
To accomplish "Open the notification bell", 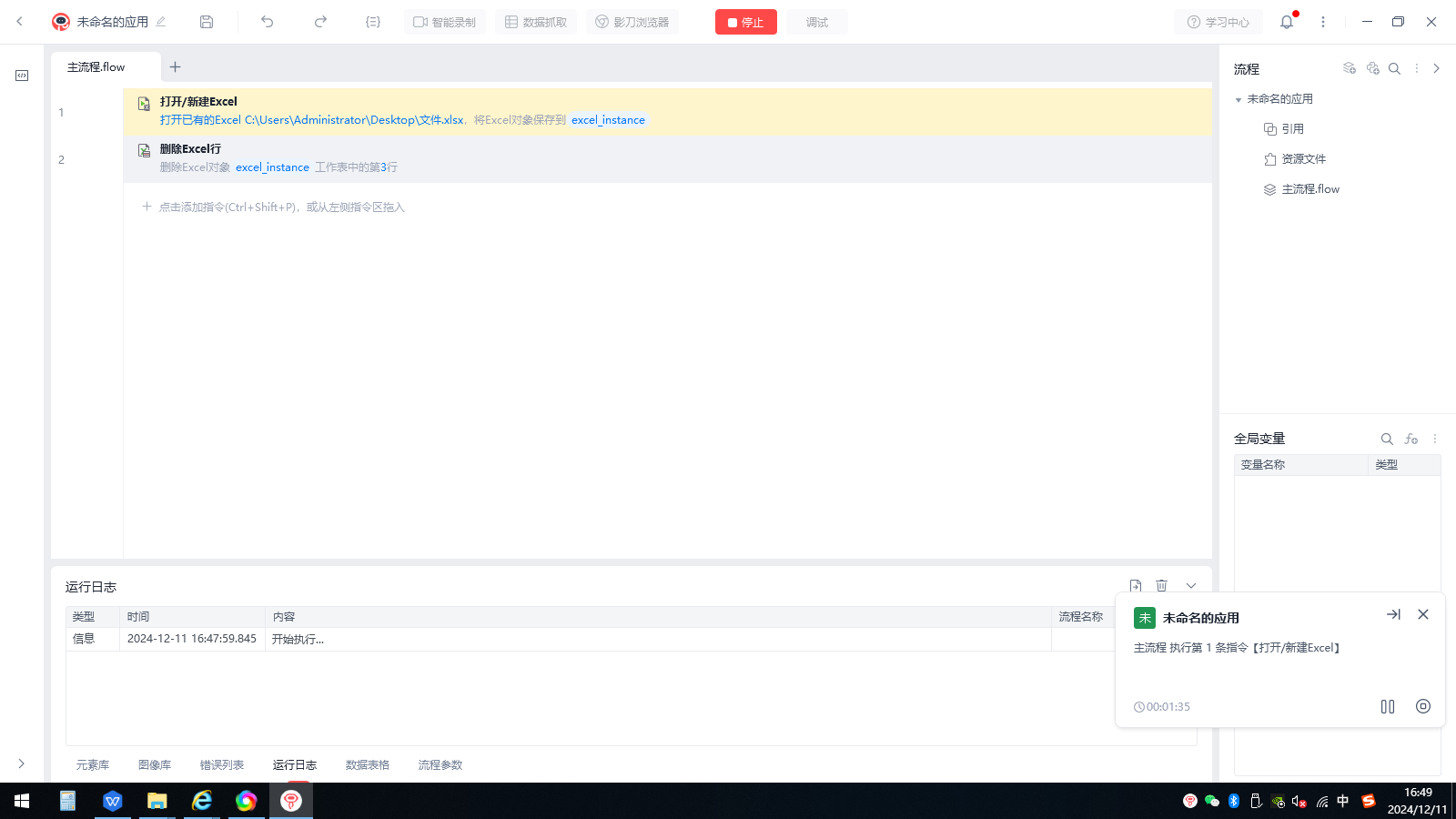I will tap(1287, 22).
